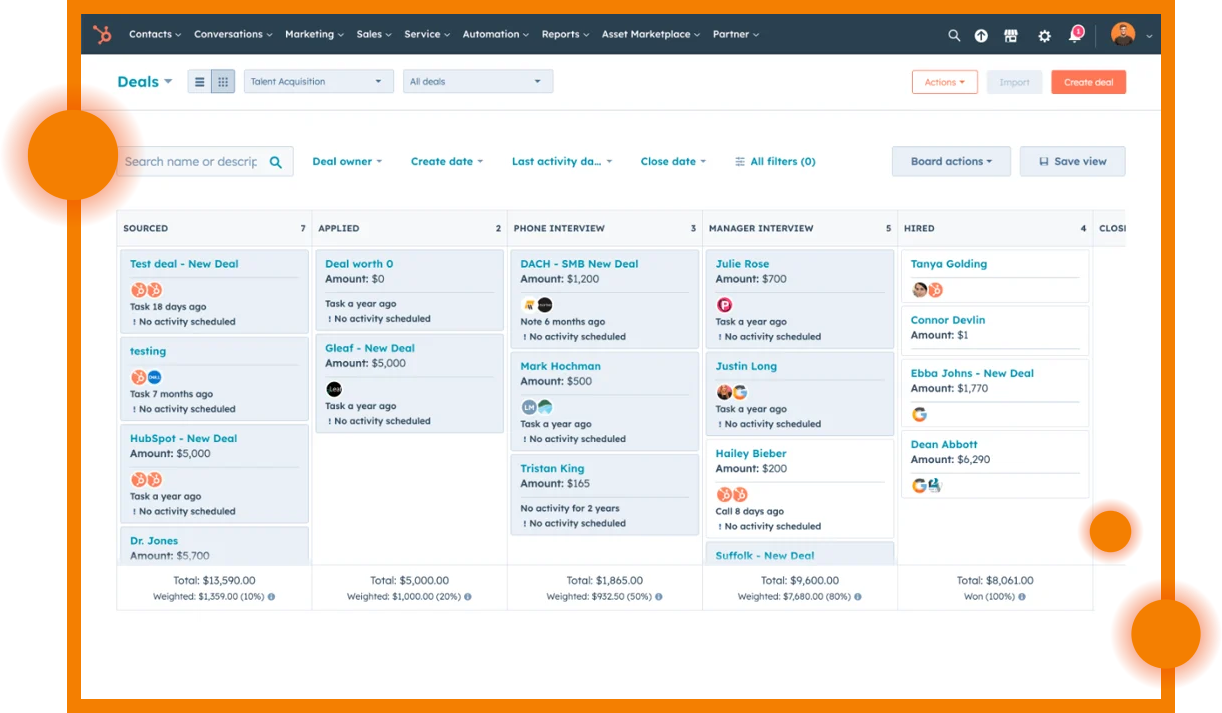
Task: Expand the Board actions dropdown
Action: [950, 161]
